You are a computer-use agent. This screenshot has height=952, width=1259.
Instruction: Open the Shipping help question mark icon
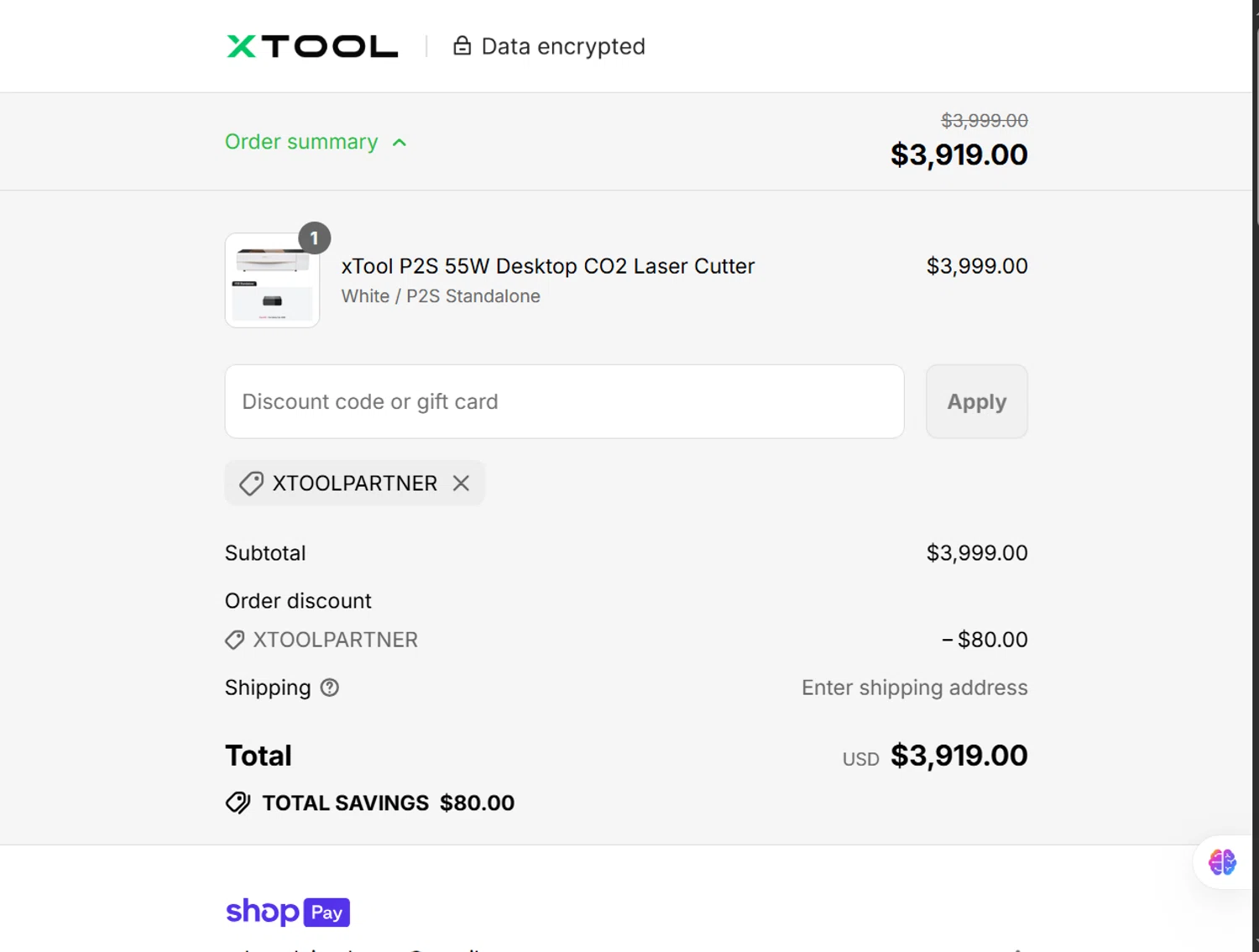tap(330, 688)
